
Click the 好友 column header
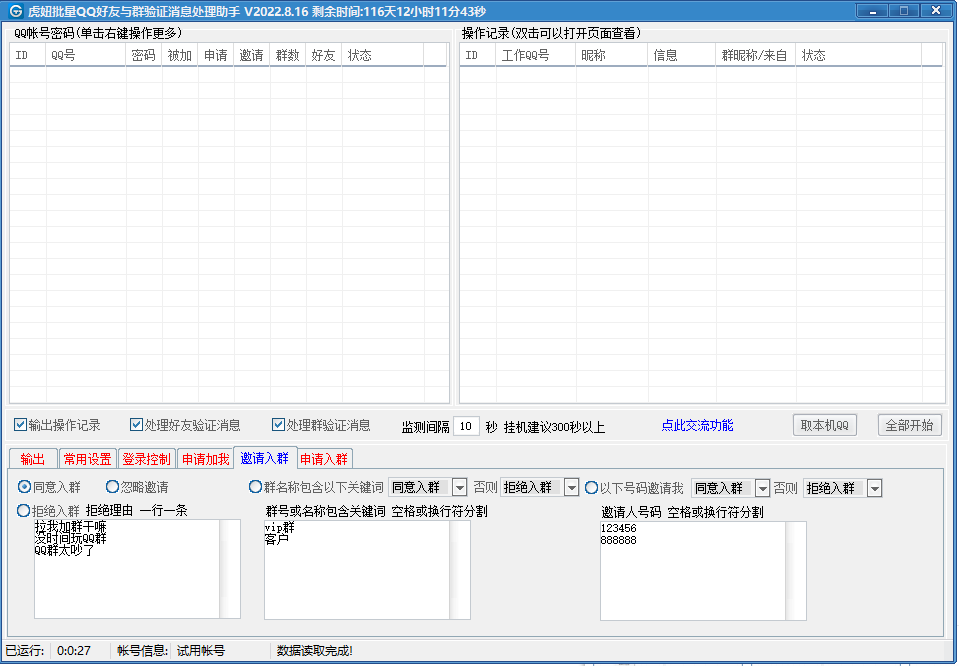coord(324,55)
